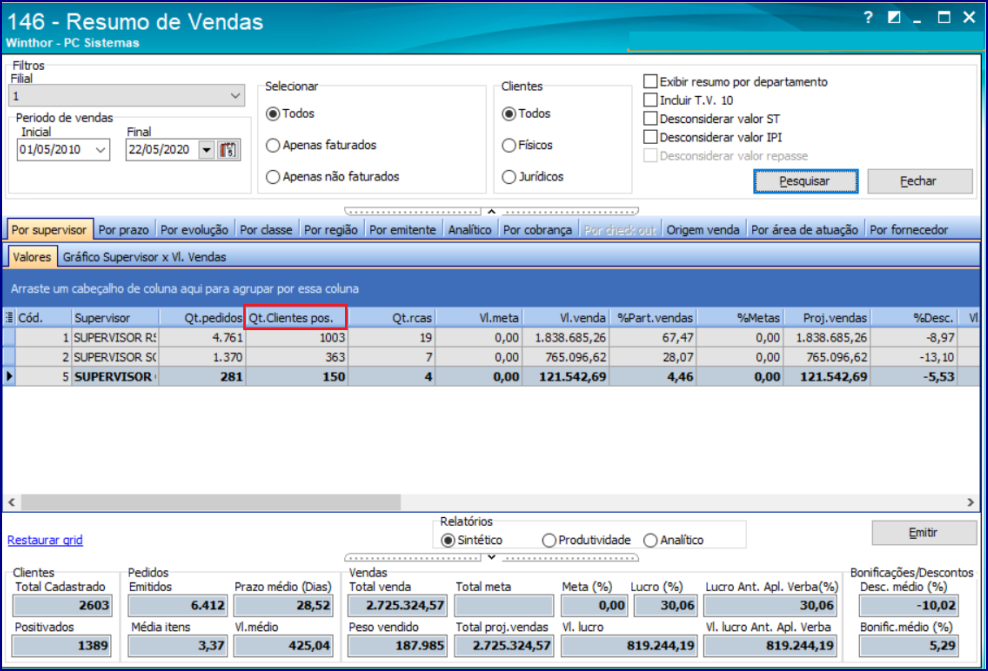Click the grid column selector icon
Image resolution: width=988 pixels, height=671 pixels.
(x=9, y=318)
